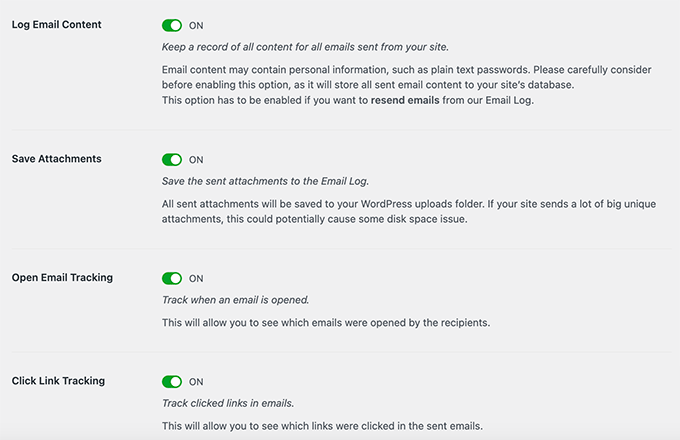This screenshot has height=440, width=680.
Task: Click "Save the sent attachments to the Email Log" text
Action: [x=265, y=181]
